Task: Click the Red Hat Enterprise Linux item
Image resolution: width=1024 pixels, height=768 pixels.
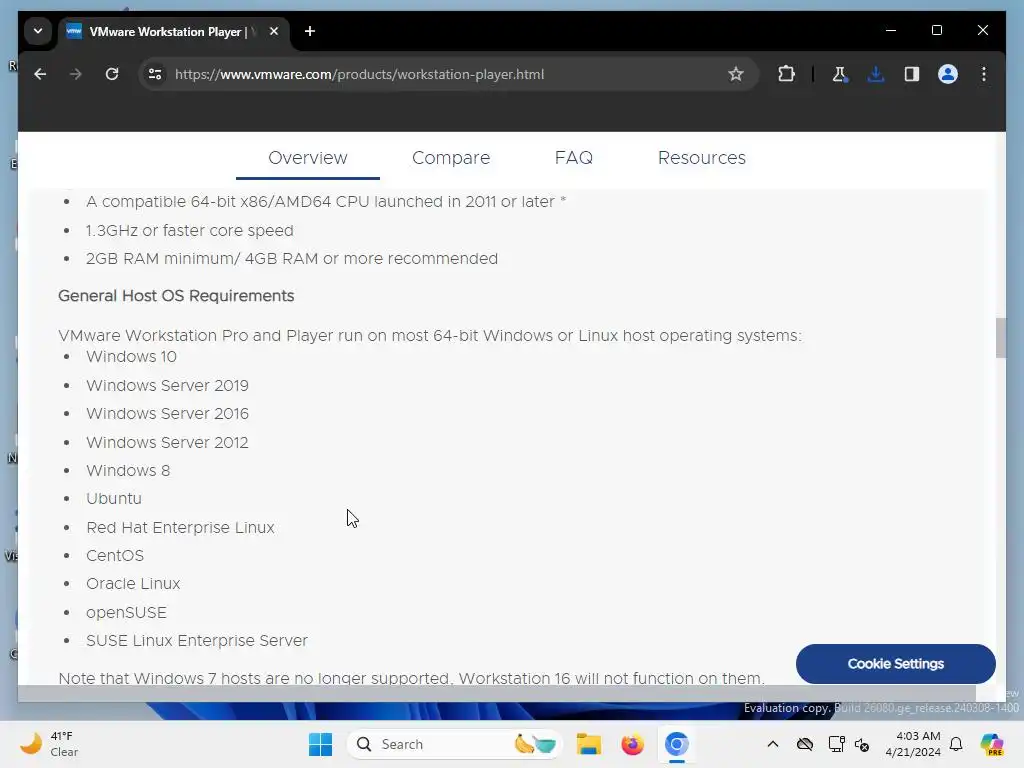Action: click(180, 527)
